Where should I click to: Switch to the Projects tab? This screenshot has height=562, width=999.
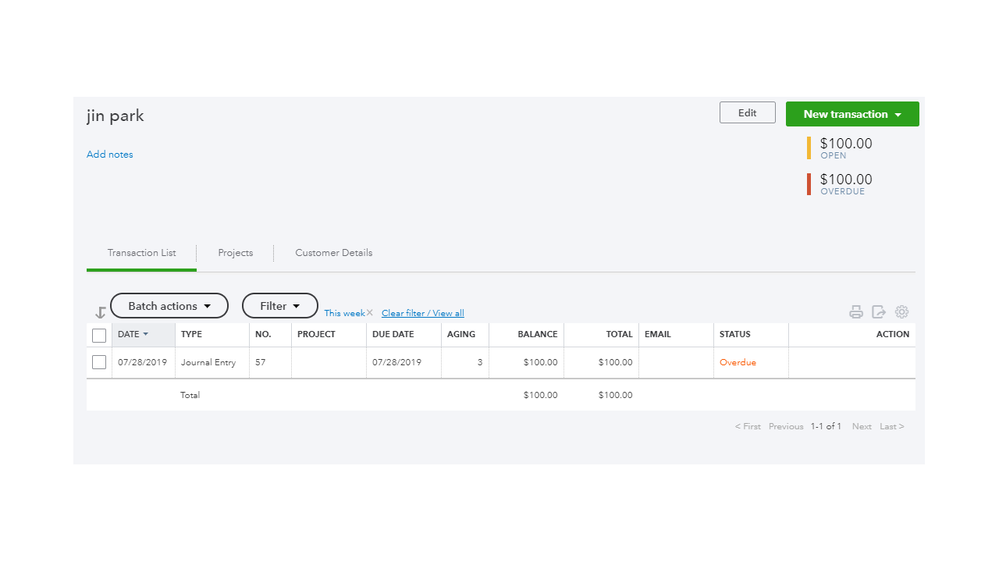coord(235,253)
